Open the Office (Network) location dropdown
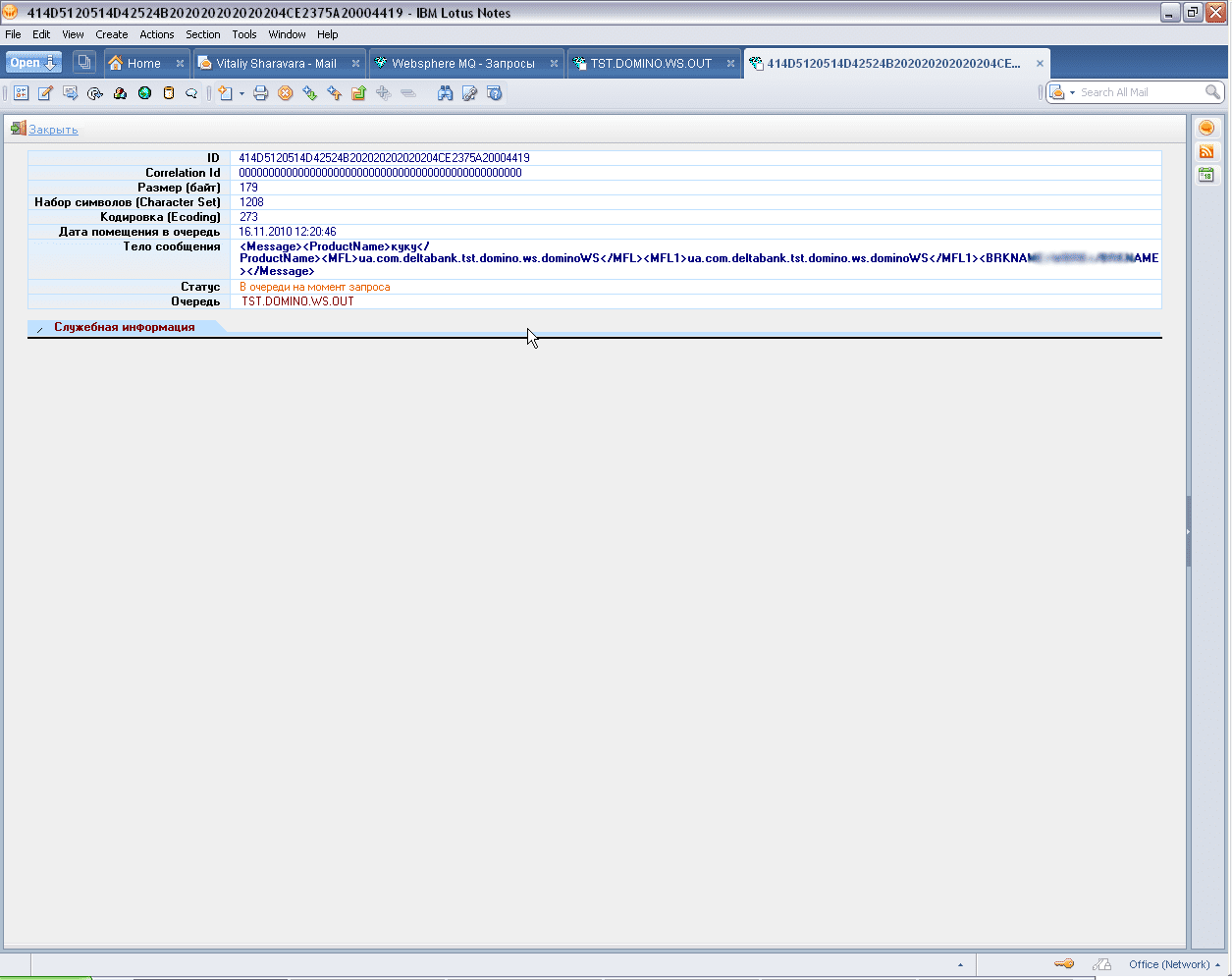 click(x=1174, y=964)
